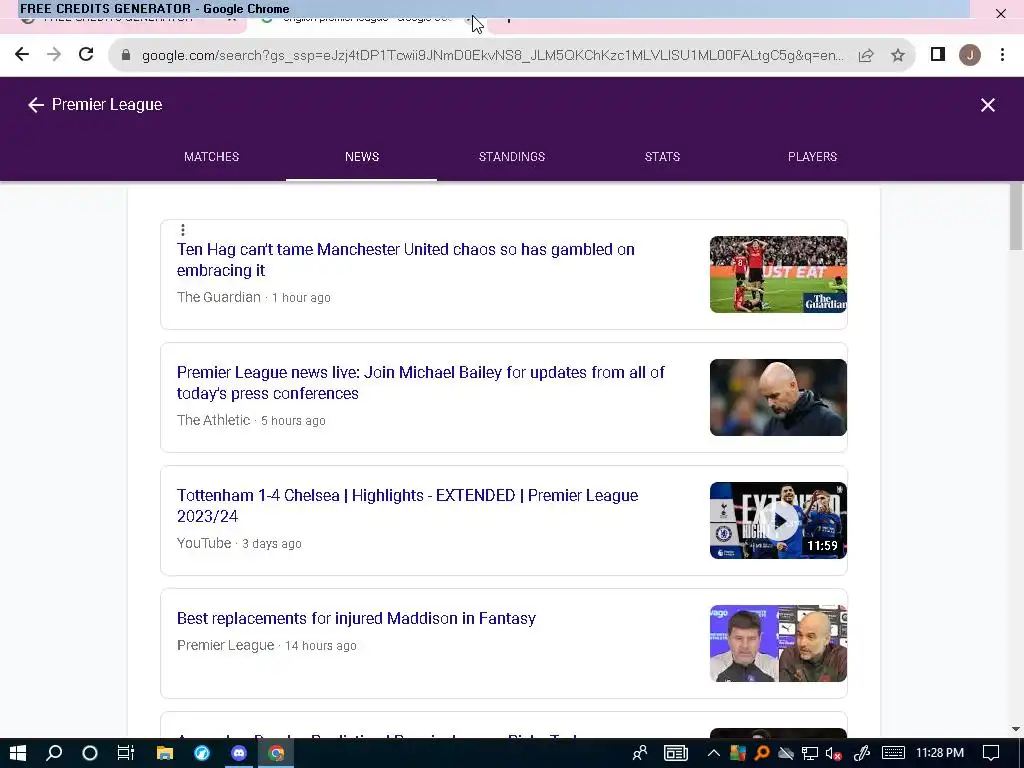This screenshot has height=768, width=1024.
Task: Switch to FREE CREDITS GENERATOR browser tab
Action: pos(124,18)
